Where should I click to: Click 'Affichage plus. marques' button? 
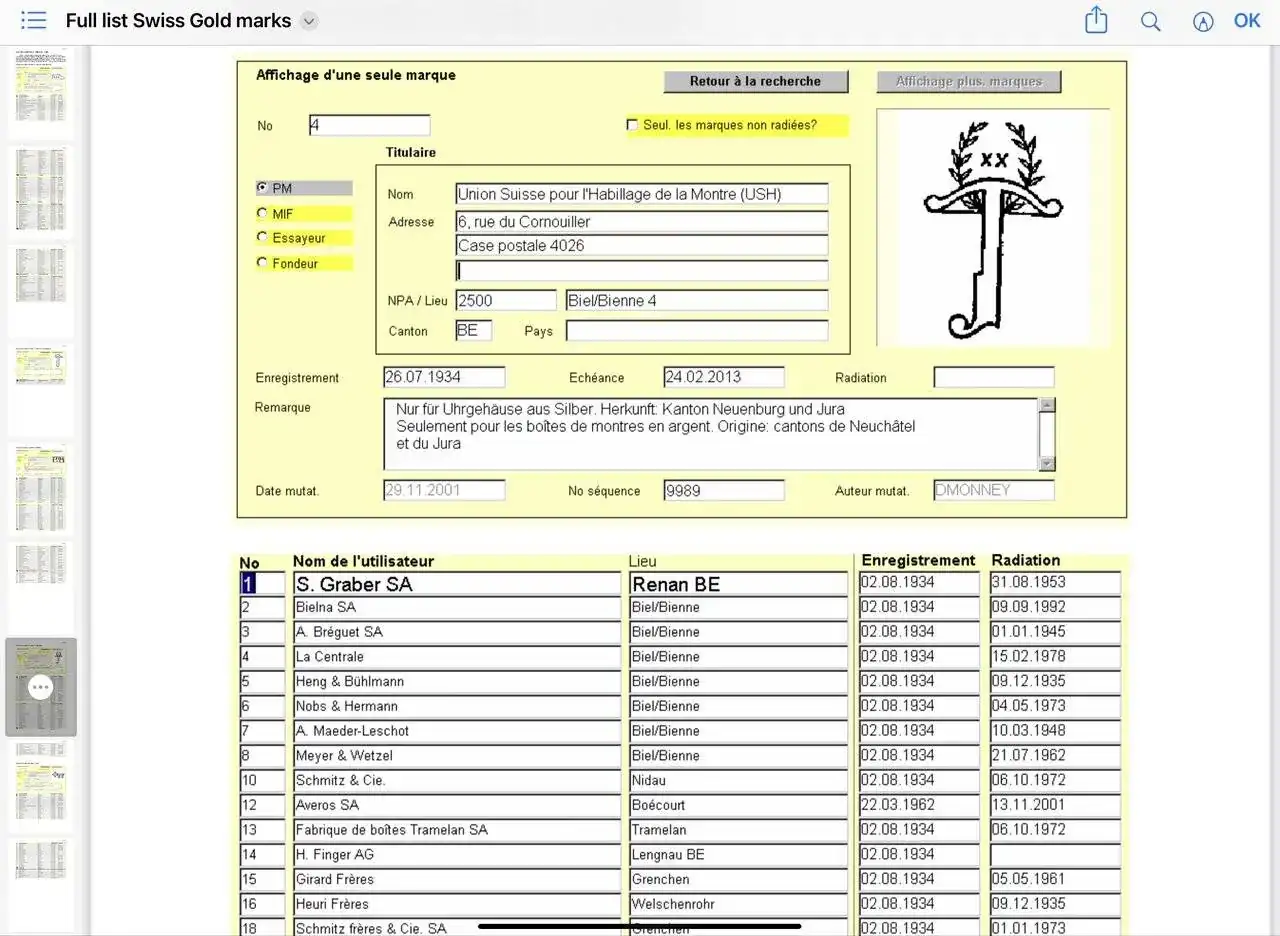click(968, 82)
